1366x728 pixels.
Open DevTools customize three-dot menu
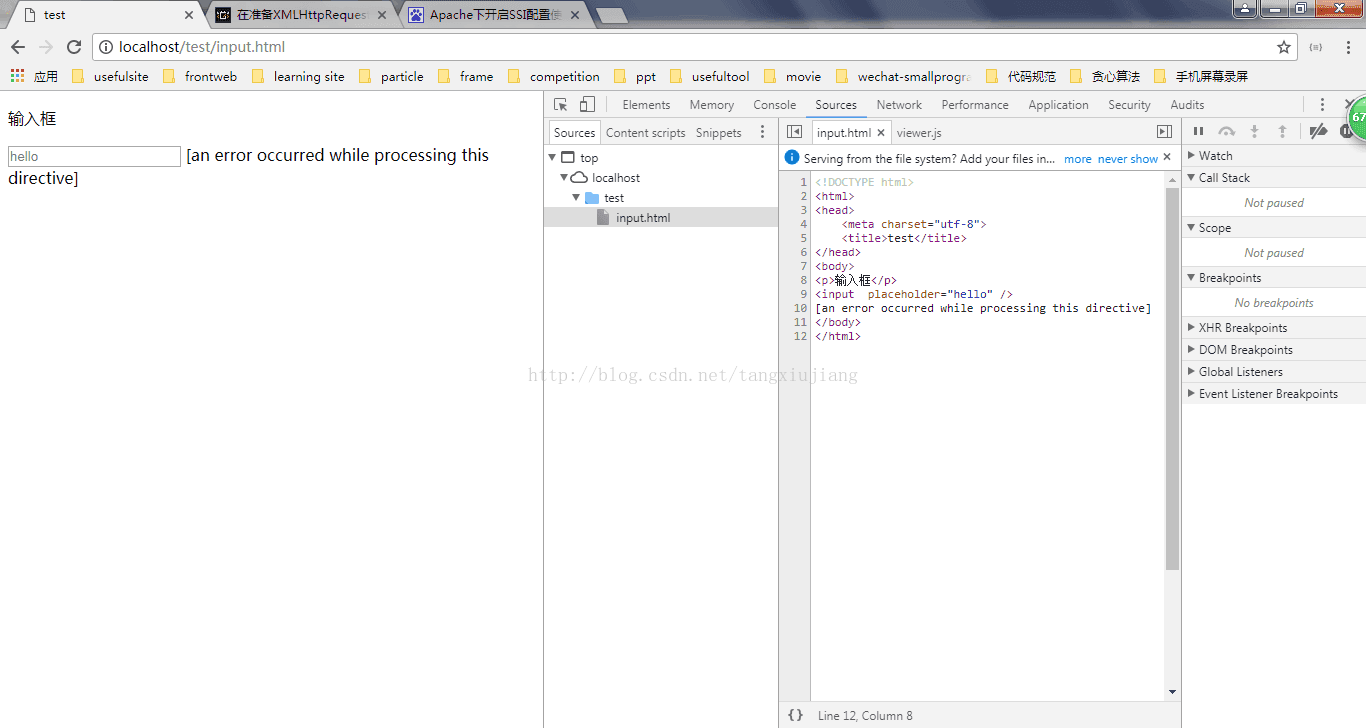coord(1322,104)
